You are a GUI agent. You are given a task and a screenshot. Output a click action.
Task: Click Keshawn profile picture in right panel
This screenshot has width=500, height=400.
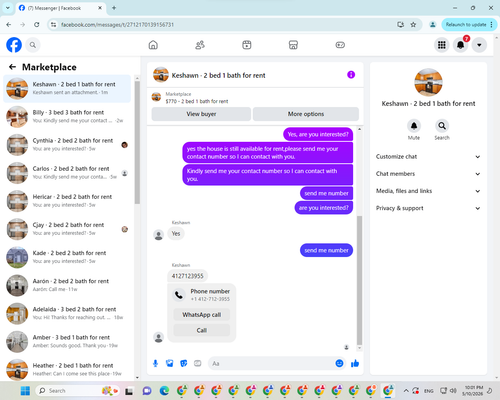click(428, 82)
